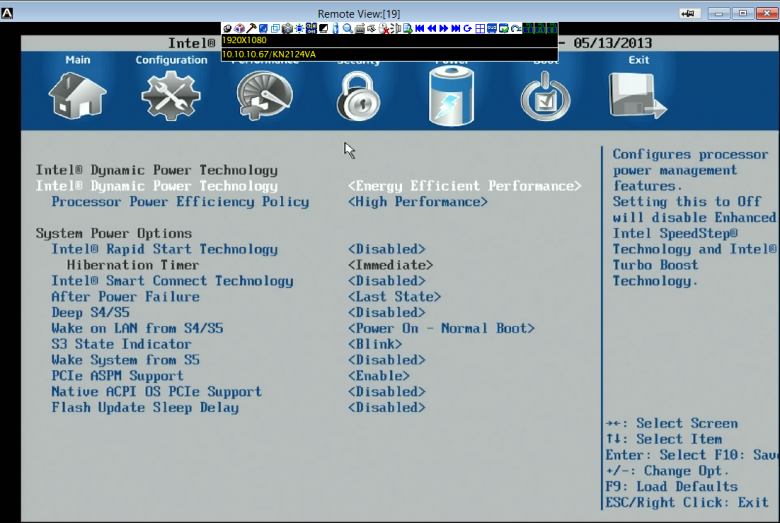Screen dimensions: 780x523
Task: Click the camera snapshot icon in KVM toolbar
Action: click(288, 28)
